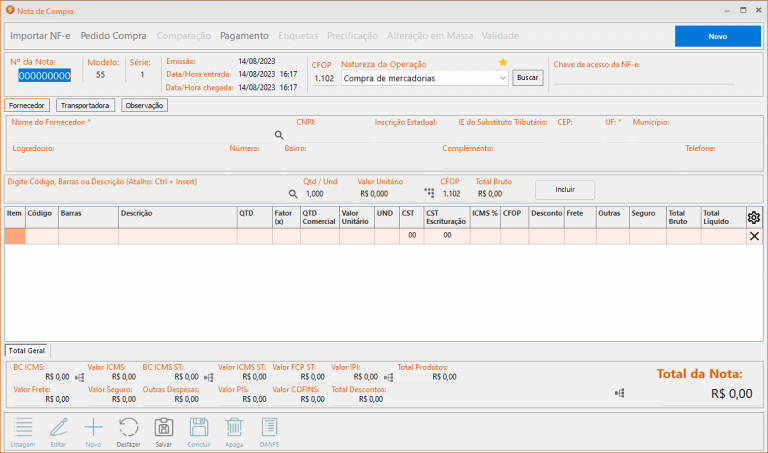Open Pagamento menu
The height and width of the screenshot is (453, 768).
[244, 36]
